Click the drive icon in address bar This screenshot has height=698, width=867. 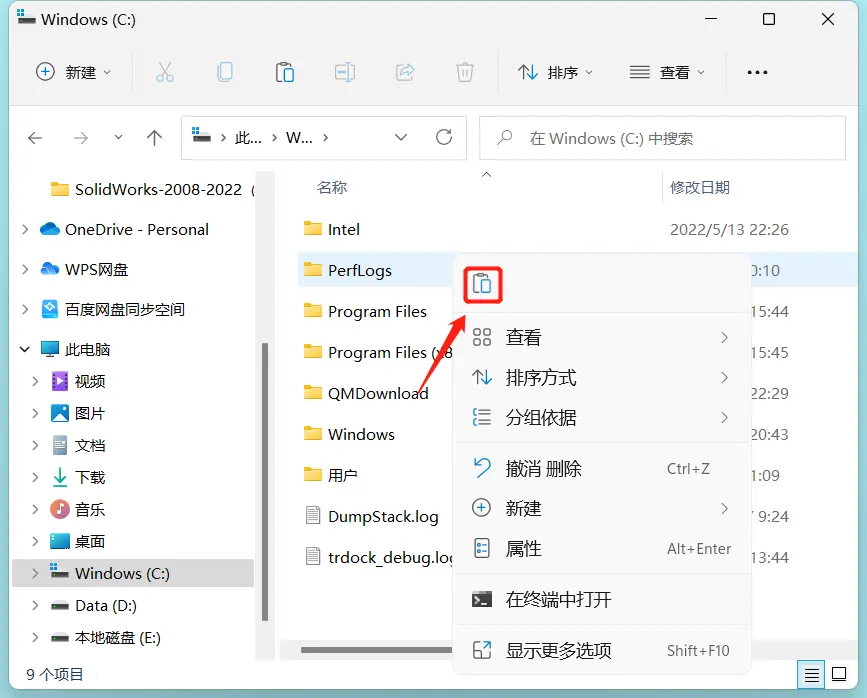(x=201, y=134)
